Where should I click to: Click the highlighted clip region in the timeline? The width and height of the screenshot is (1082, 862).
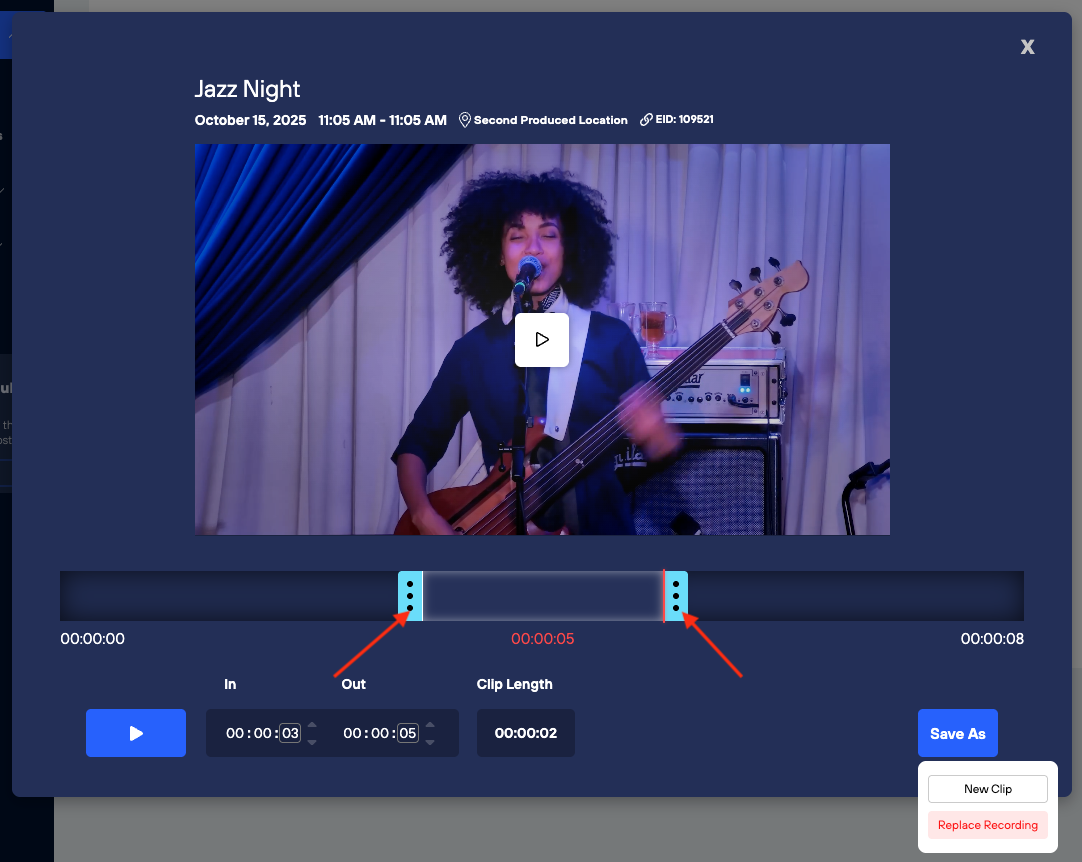[x=543, y=596]
